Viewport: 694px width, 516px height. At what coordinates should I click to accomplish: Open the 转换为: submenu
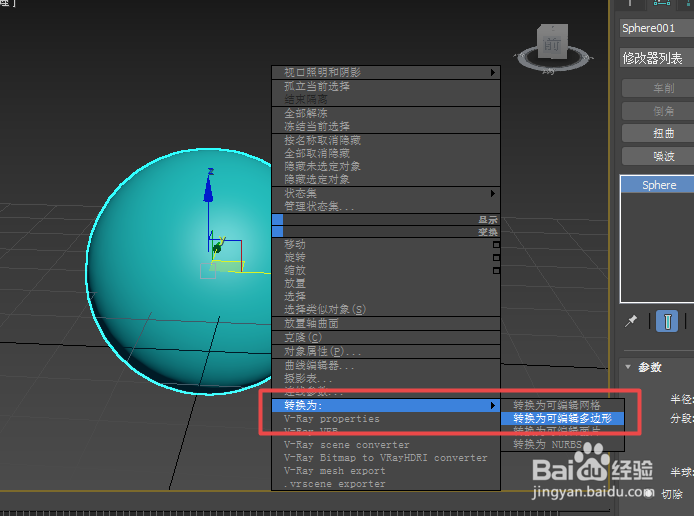(386, 405)
